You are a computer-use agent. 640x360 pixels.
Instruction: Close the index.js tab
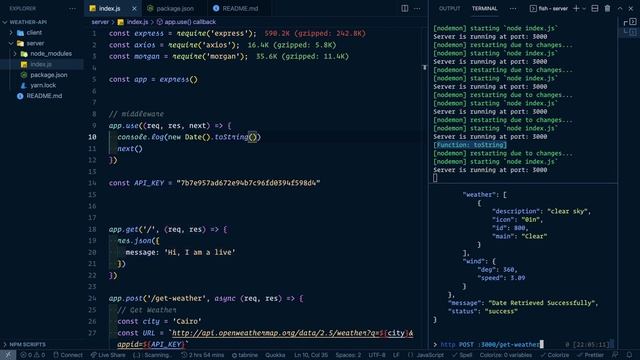(134, 8)
